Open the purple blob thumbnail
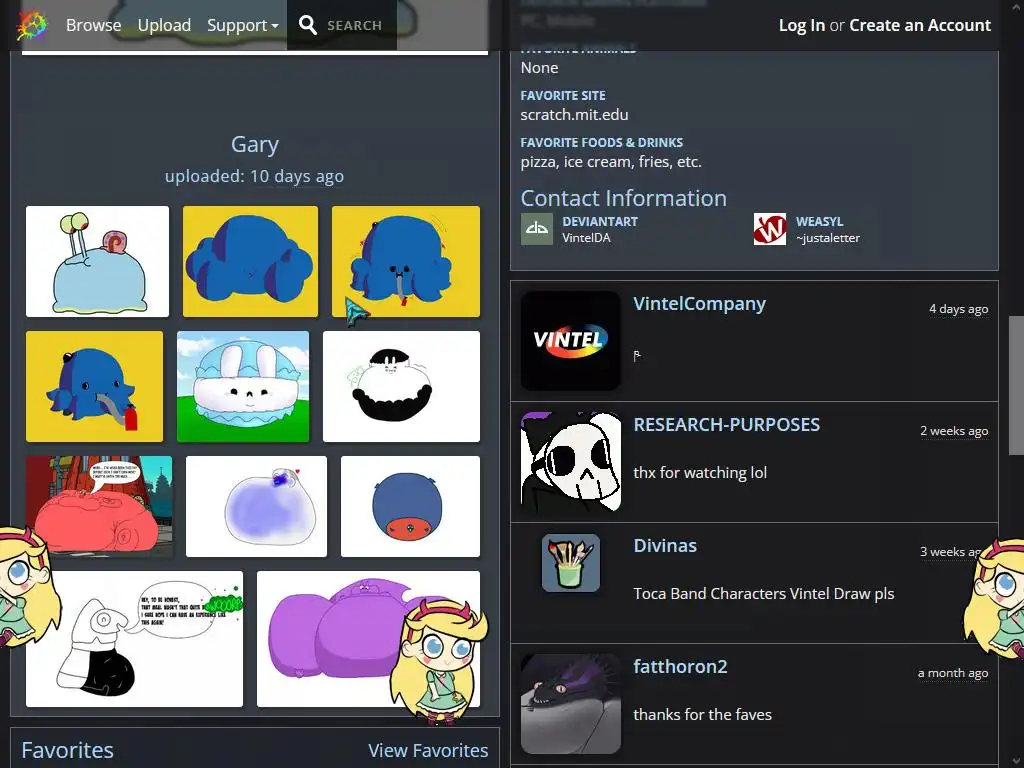Image resolution: width=1024 pixels, height=768 pixels. point(368,639)
